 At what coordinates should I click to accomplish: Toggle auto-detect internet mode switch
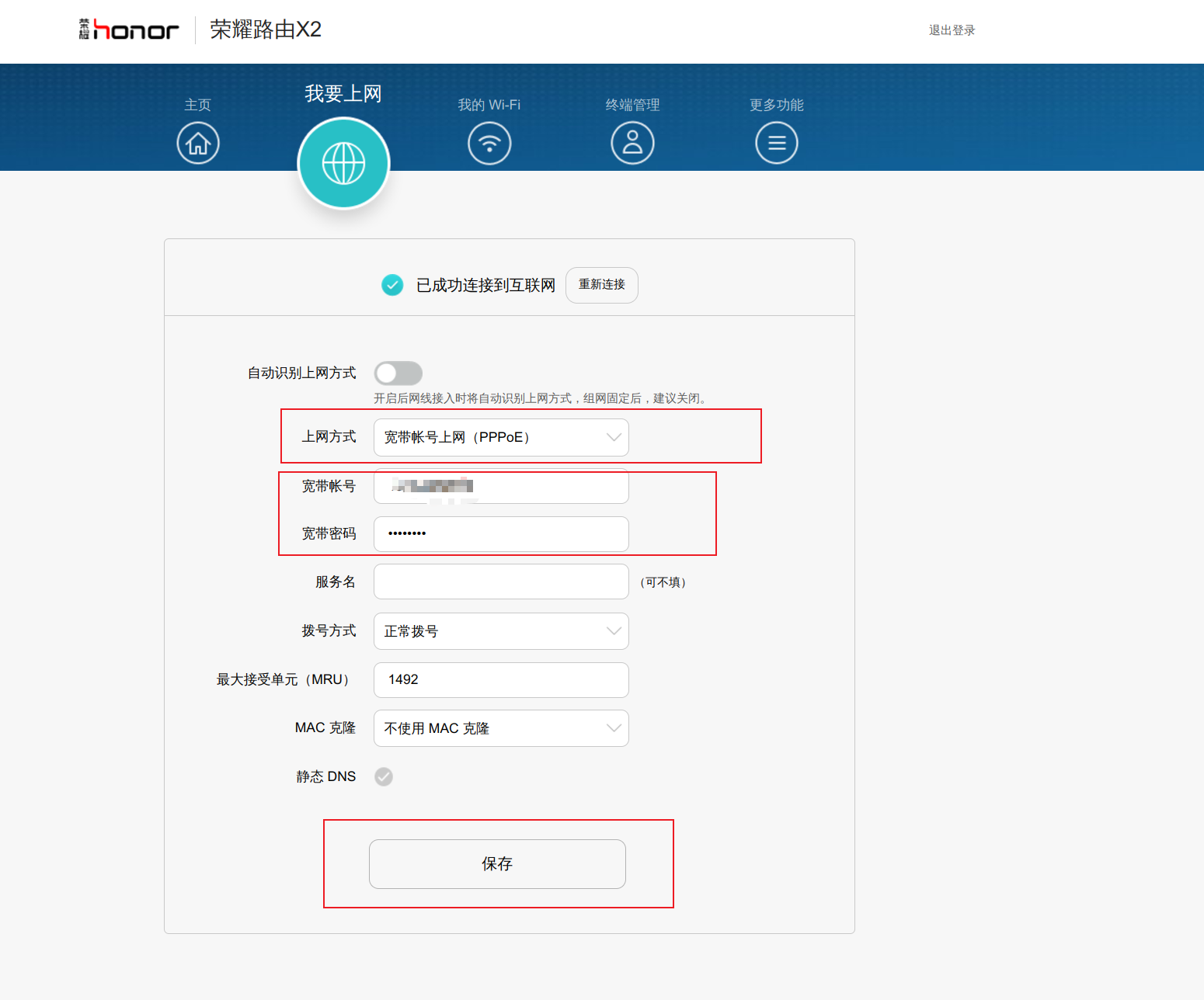pyautogui.click(x=398, y=373)
